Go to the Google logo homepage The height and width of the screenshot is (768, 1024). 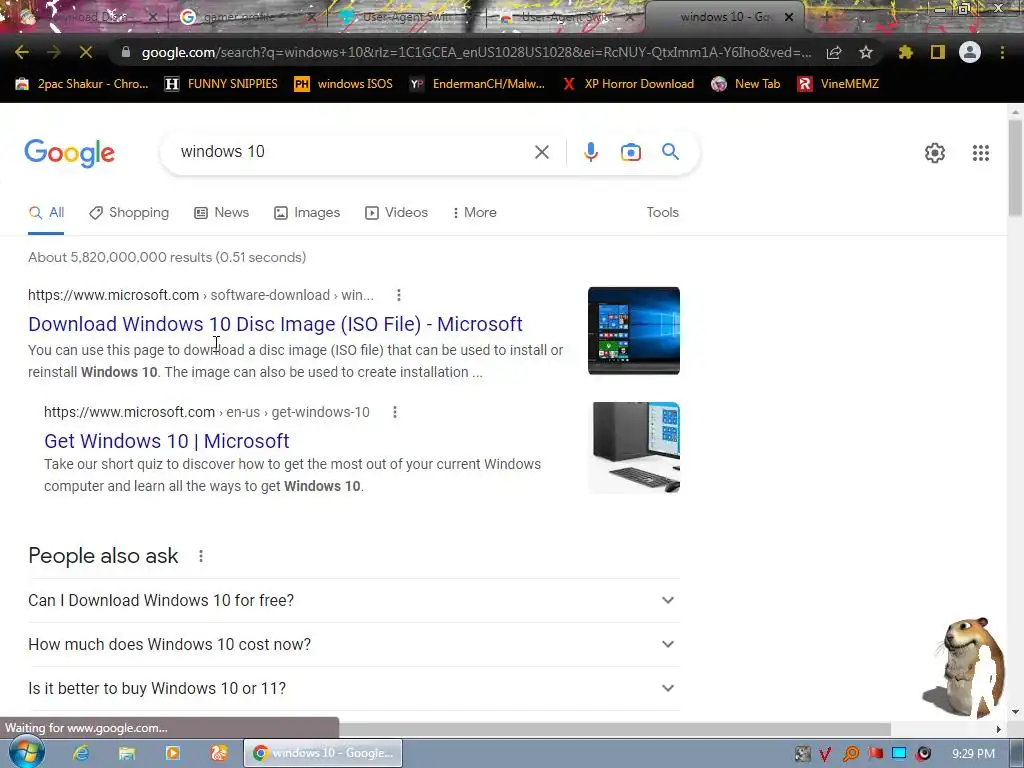[x=69, y=153]
